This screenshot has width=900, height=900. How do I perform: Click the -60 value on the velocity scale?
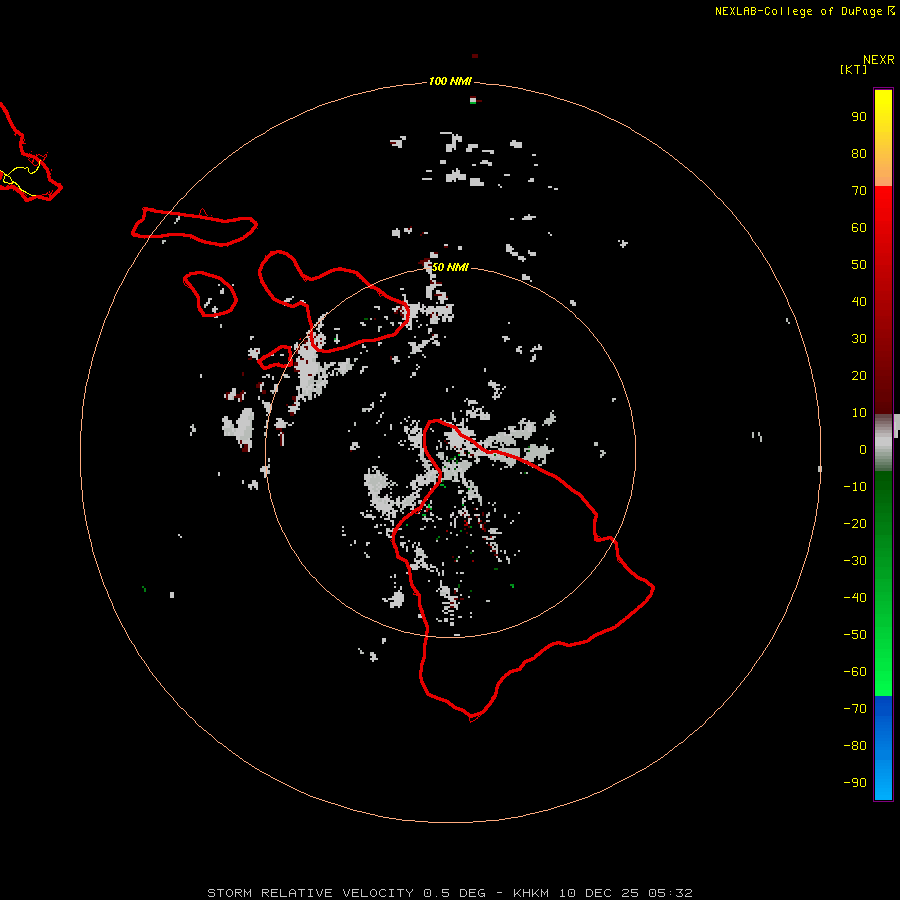click(855, 672)
